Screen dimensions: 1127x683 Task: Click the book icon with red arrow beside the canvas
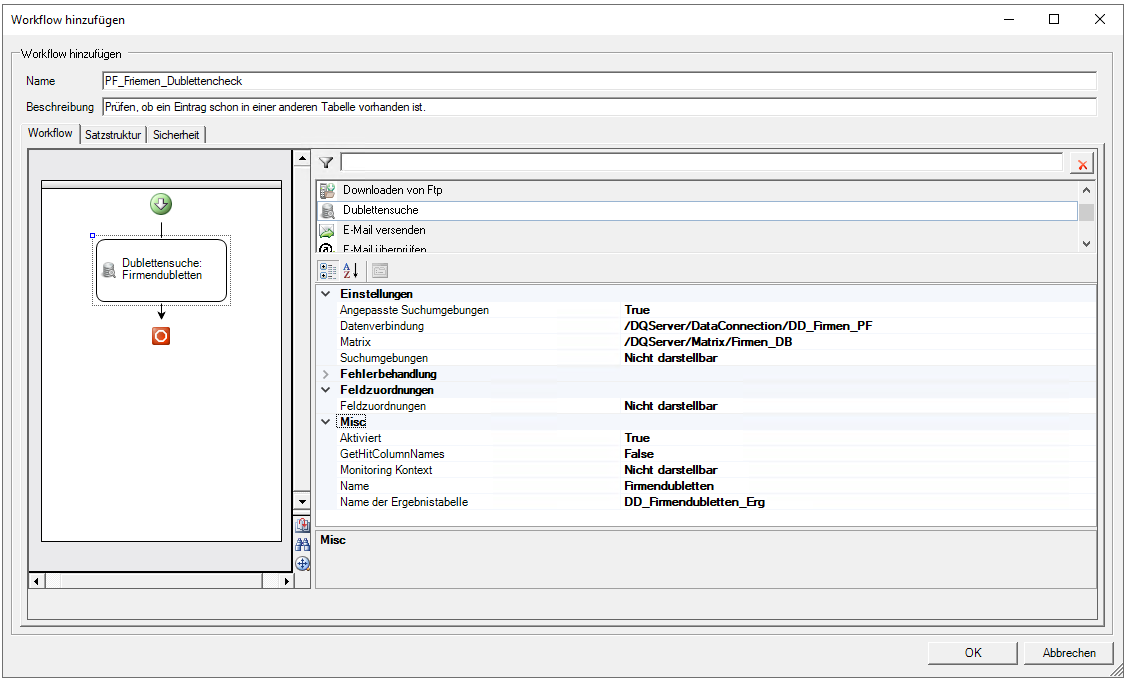(x=303, y=526)
